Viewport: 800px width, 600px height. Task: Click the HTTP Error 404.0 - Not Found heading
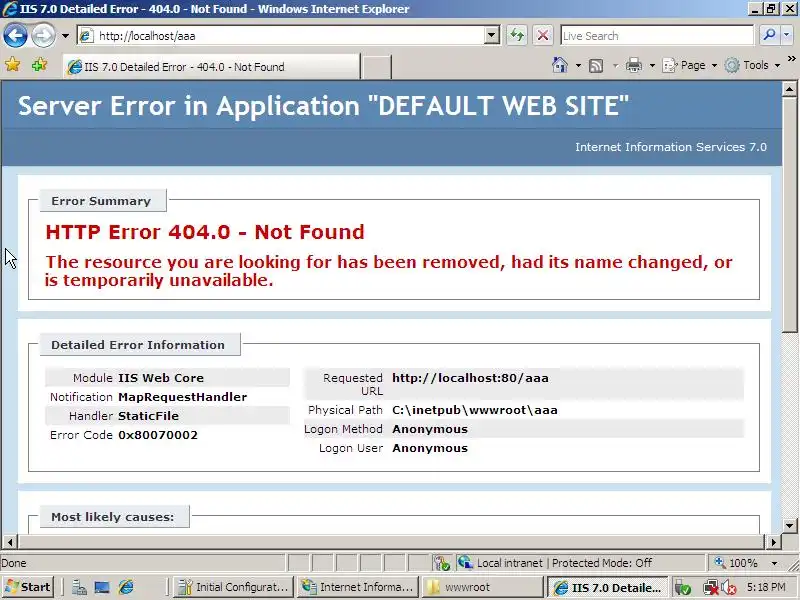pyautogui.click(x=205, y=232)
